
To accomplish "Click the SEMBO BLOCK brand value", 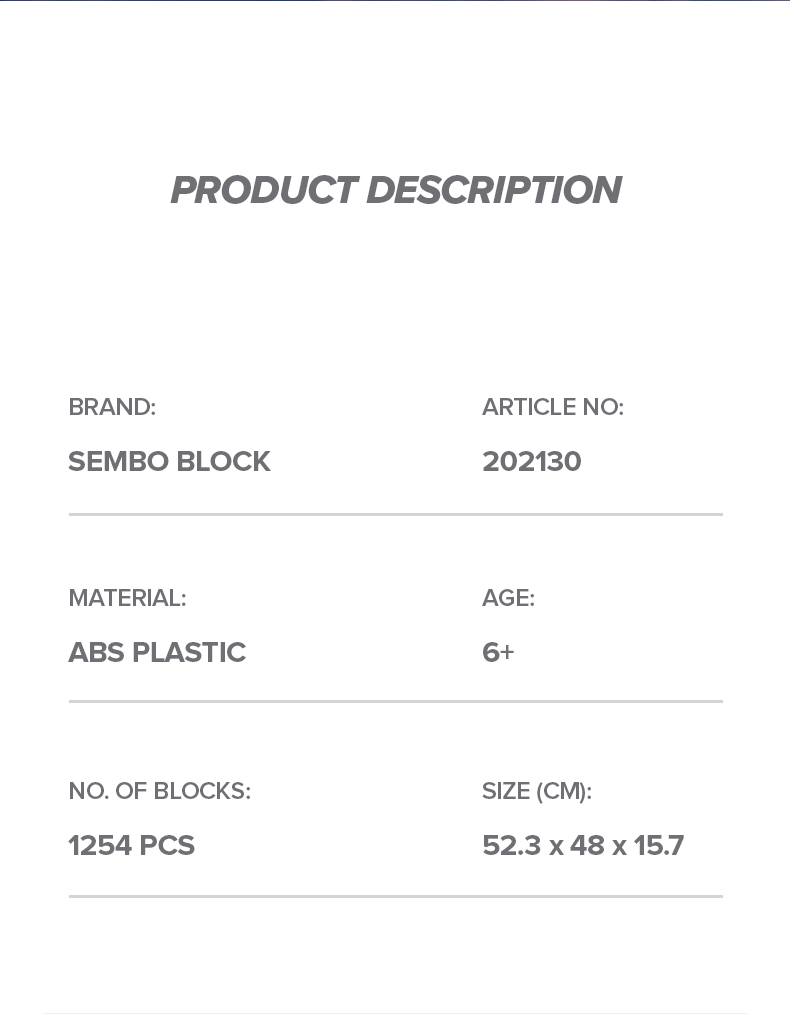I will pos(169,461).
